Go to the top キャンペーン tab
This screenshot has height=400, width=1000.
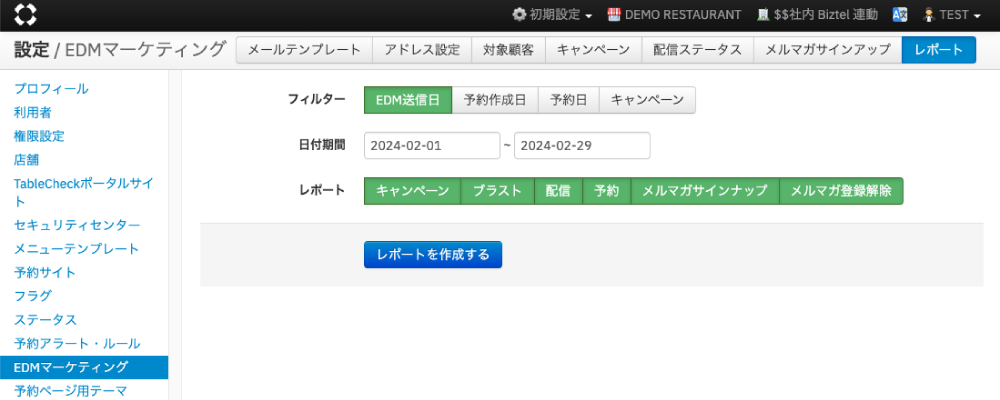594,50
